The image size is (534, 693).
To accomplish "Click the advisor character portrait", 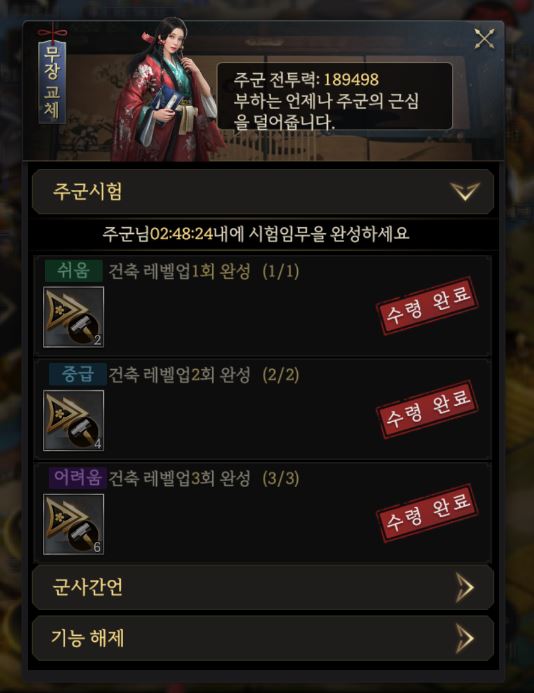I will [168, 91].
